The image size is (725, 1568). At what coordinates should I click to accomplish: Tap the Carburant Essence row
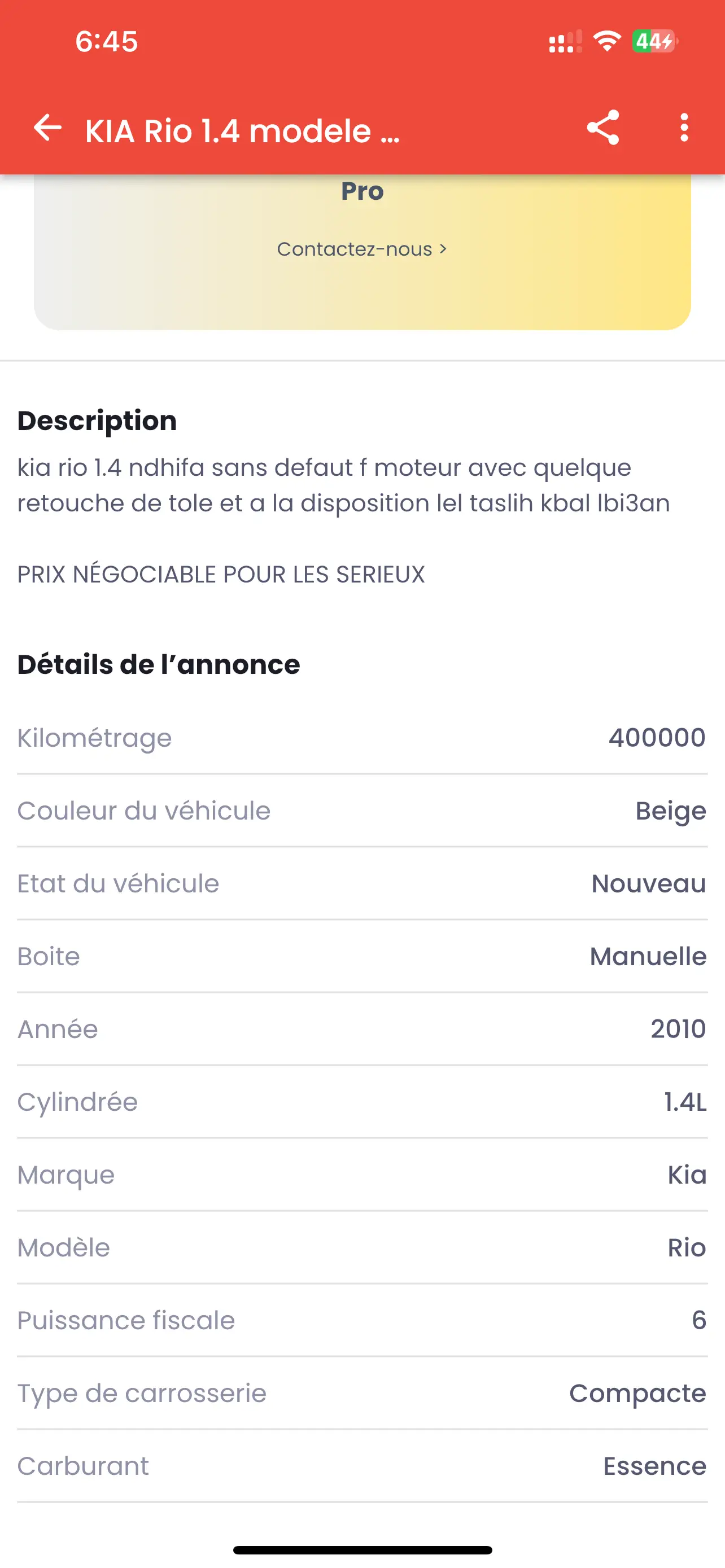[362, 1466]
